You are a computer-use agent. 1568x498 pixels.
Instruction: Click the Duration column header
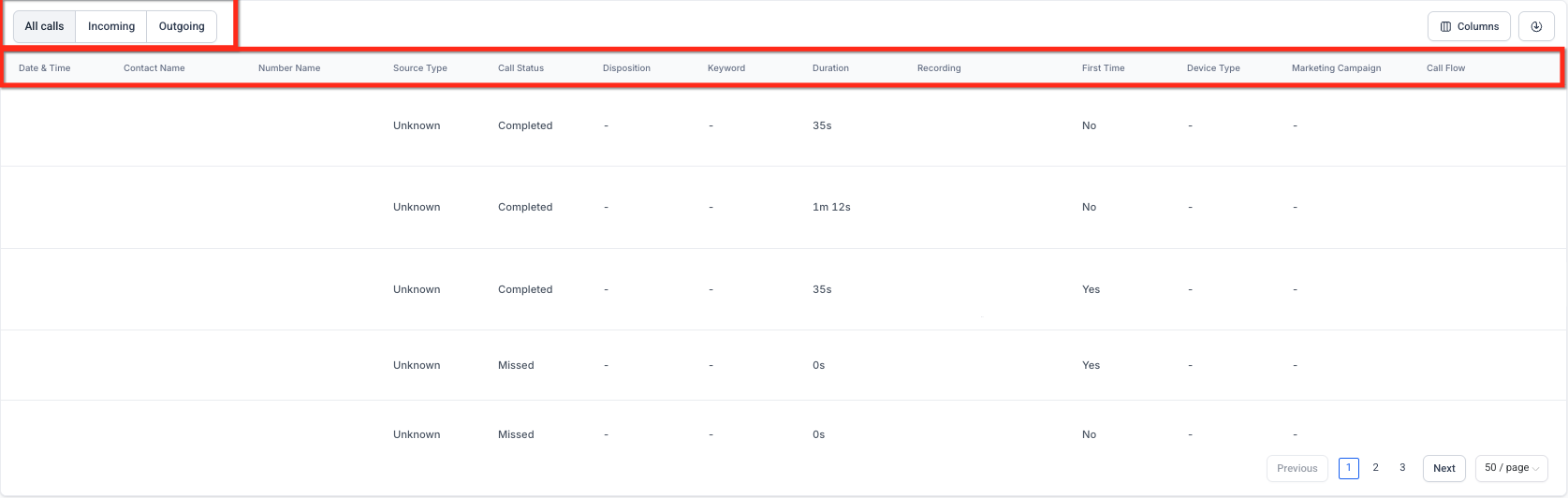pyautogui.click(x=830, y=68)
